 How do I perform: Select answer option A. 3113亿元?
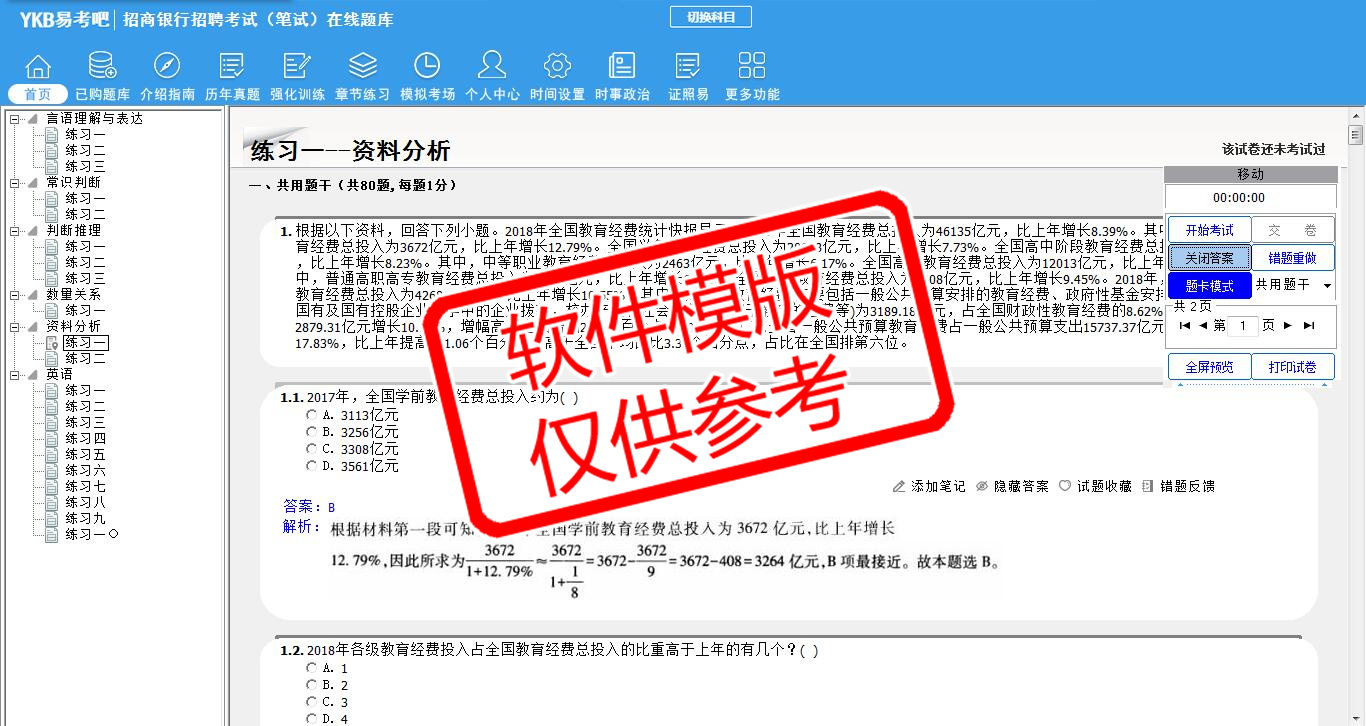pyautogui.click(x=313, y=415)
